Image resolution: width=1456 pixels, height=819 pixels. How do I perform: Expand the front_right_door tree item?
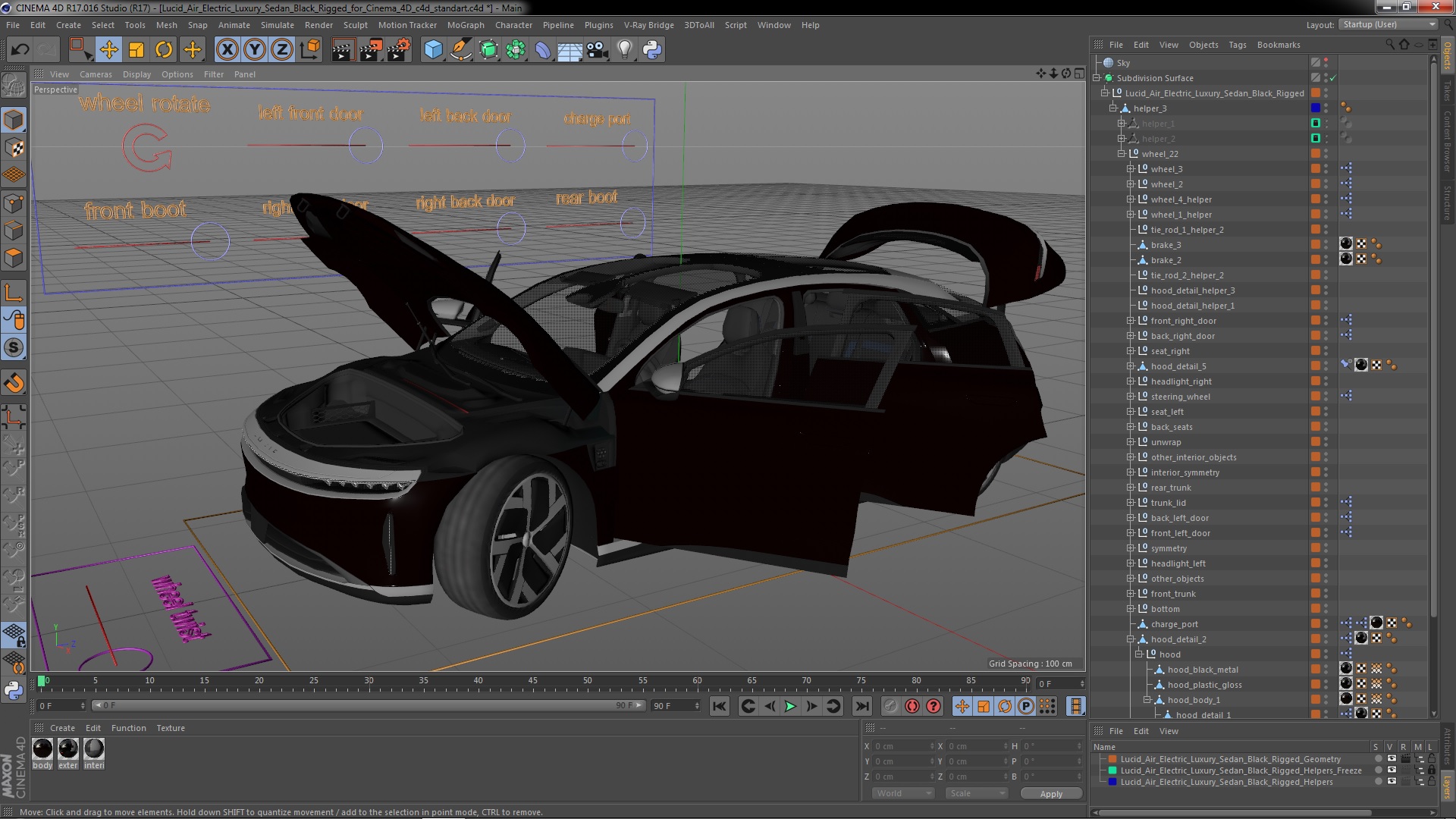1130,321
